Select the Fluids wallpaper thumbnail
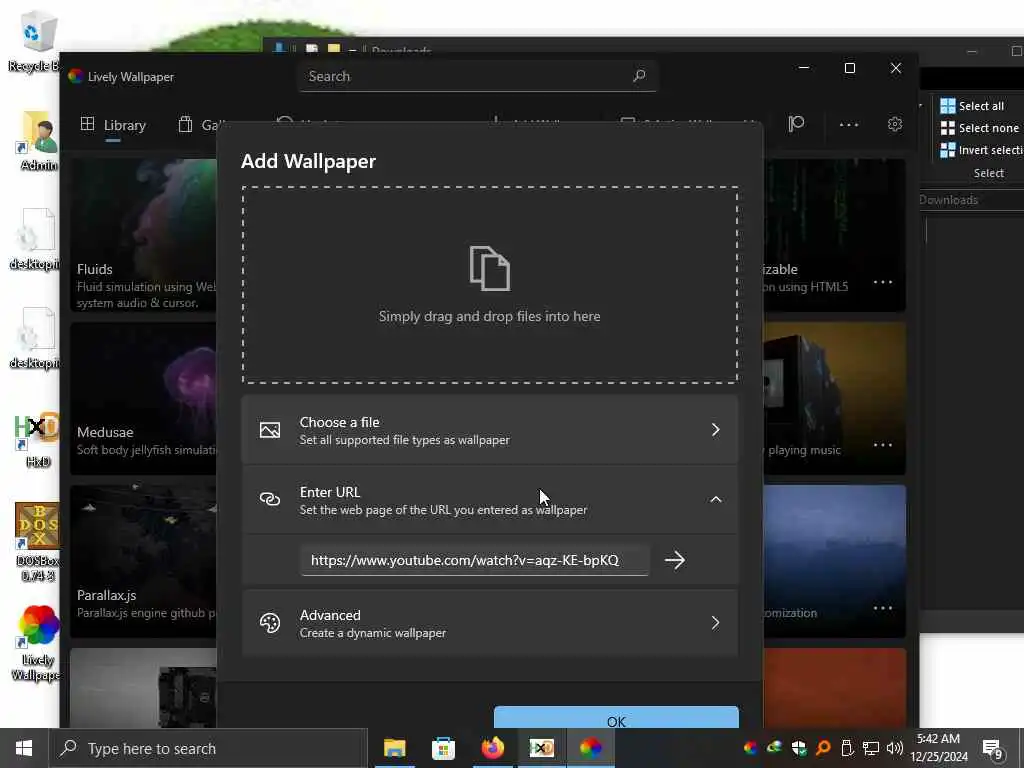 143,235
